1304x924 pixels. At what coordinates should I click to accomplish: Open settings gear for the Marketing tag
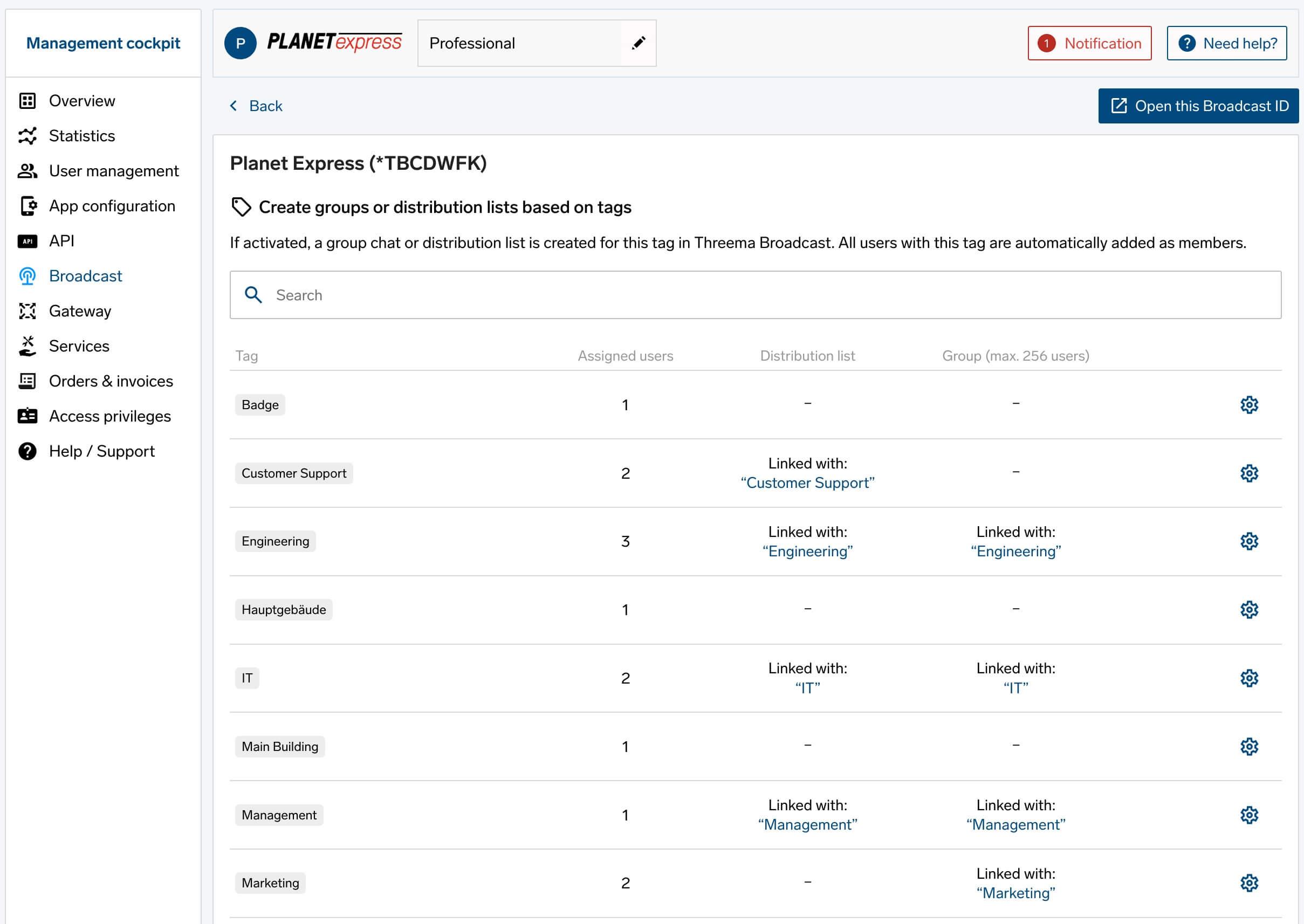(1249, 883)
